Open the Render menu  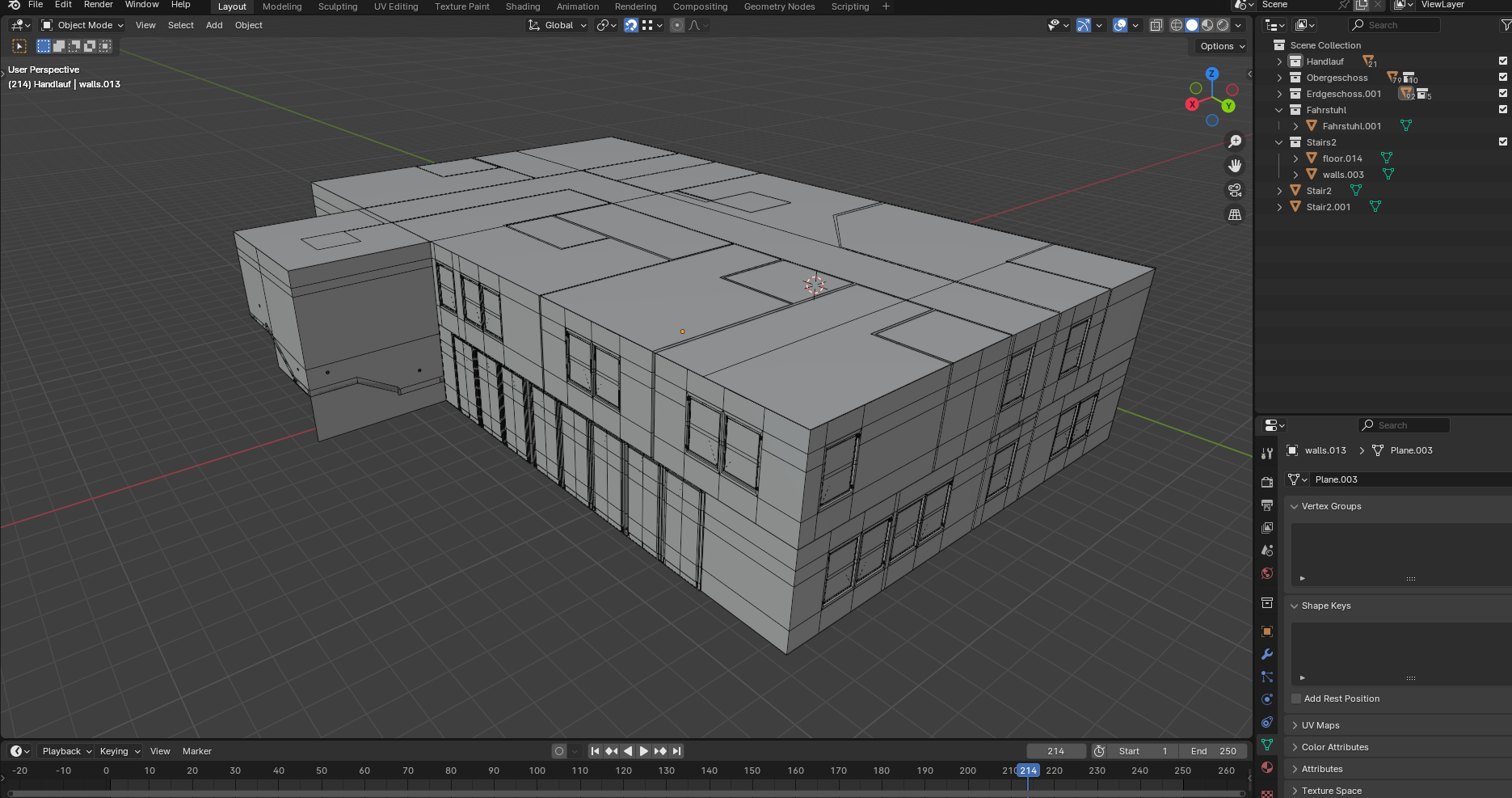tap(98, 5)
